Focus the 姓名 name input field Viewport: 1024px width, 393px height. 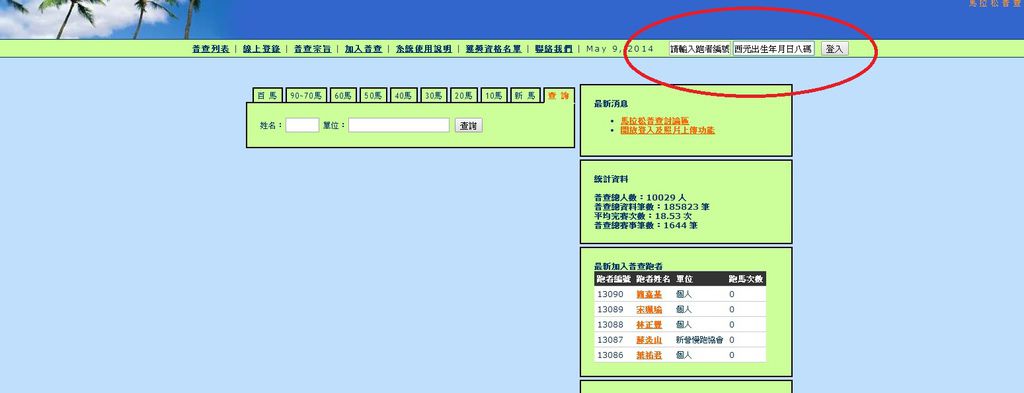302,125
